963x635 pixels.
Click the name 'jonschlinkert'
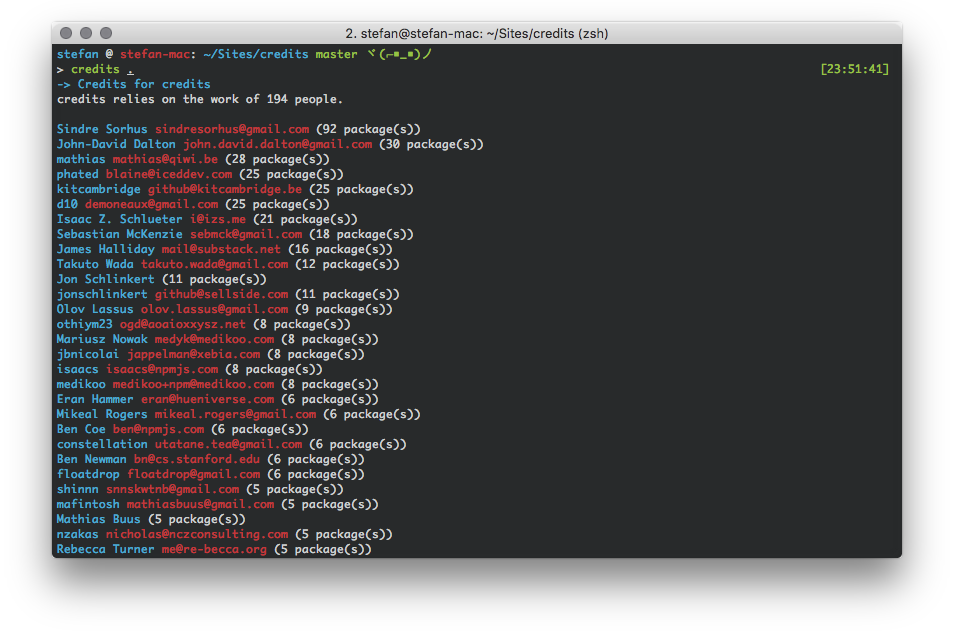pos(102,294)
